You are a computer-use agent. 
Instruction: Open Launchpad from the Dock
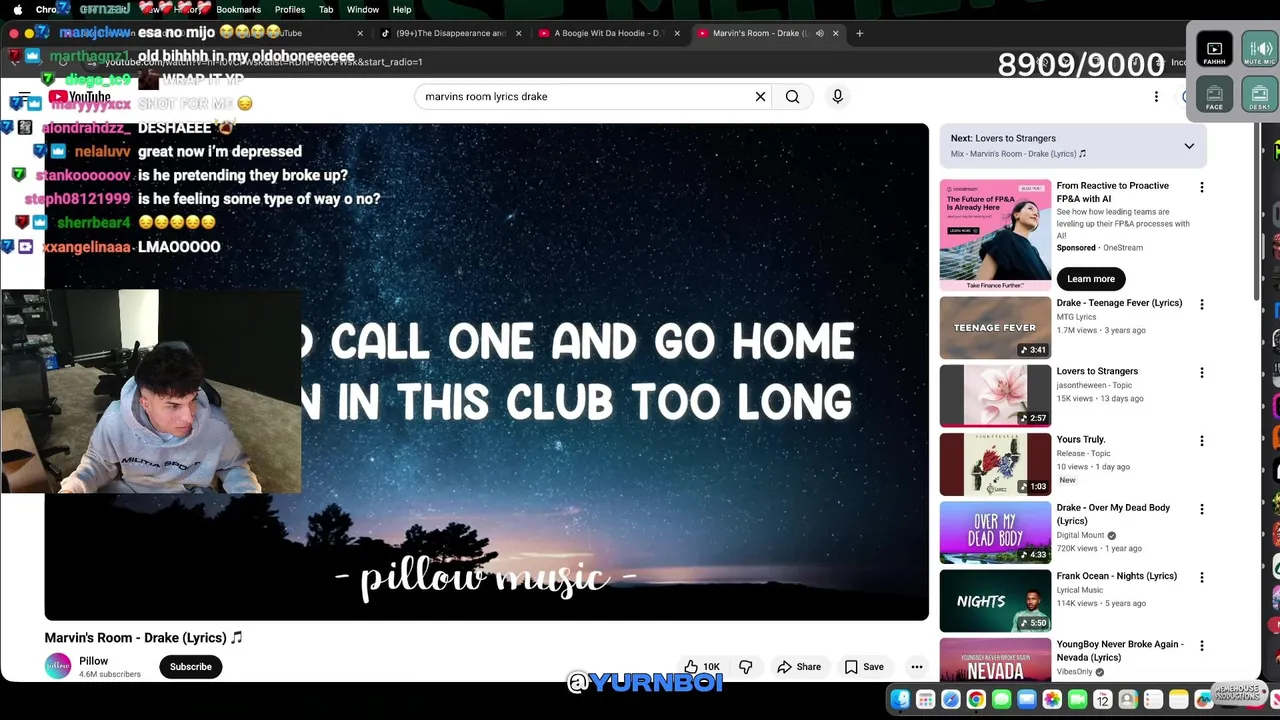coord(925,700)
